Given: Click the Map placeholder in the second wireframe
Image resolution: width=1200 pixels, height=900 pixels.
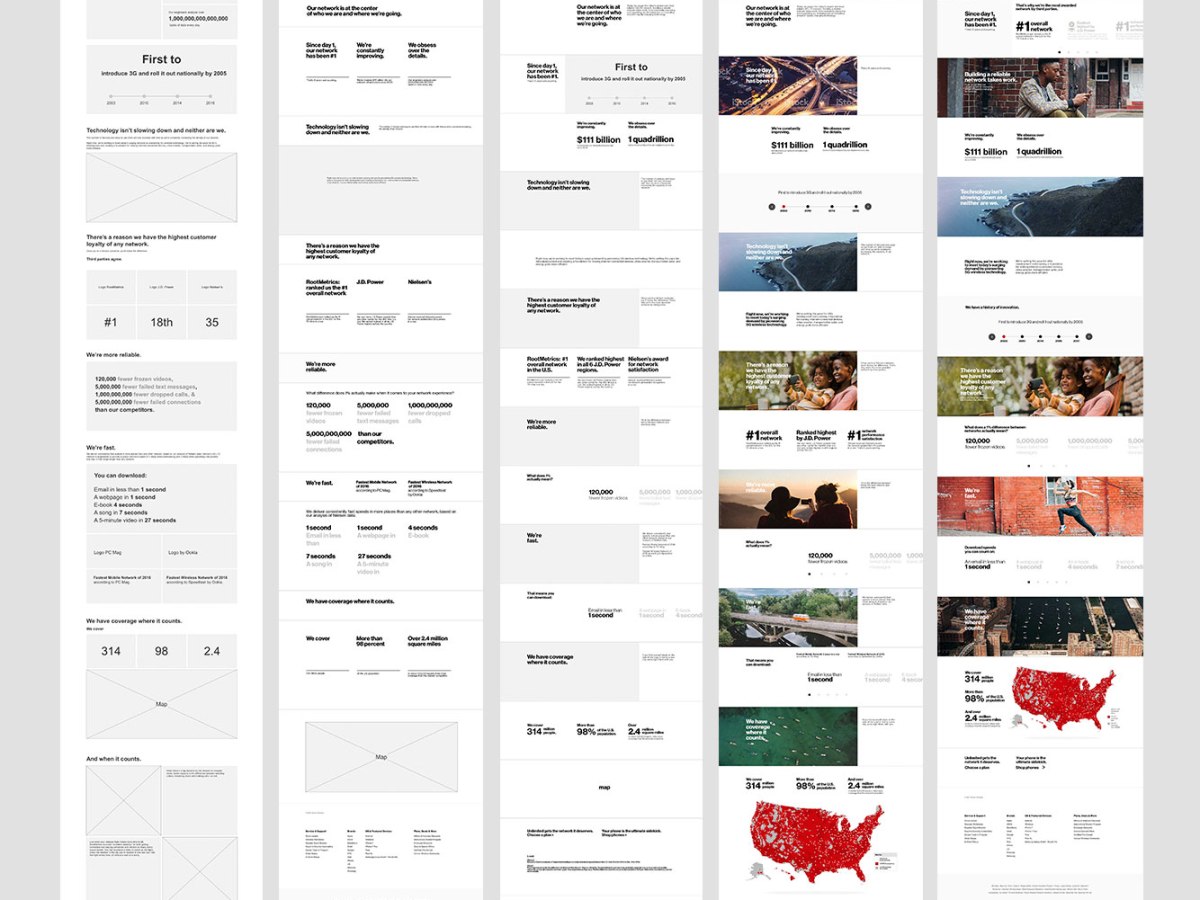Looking at the screenshot, I should 381,757.
